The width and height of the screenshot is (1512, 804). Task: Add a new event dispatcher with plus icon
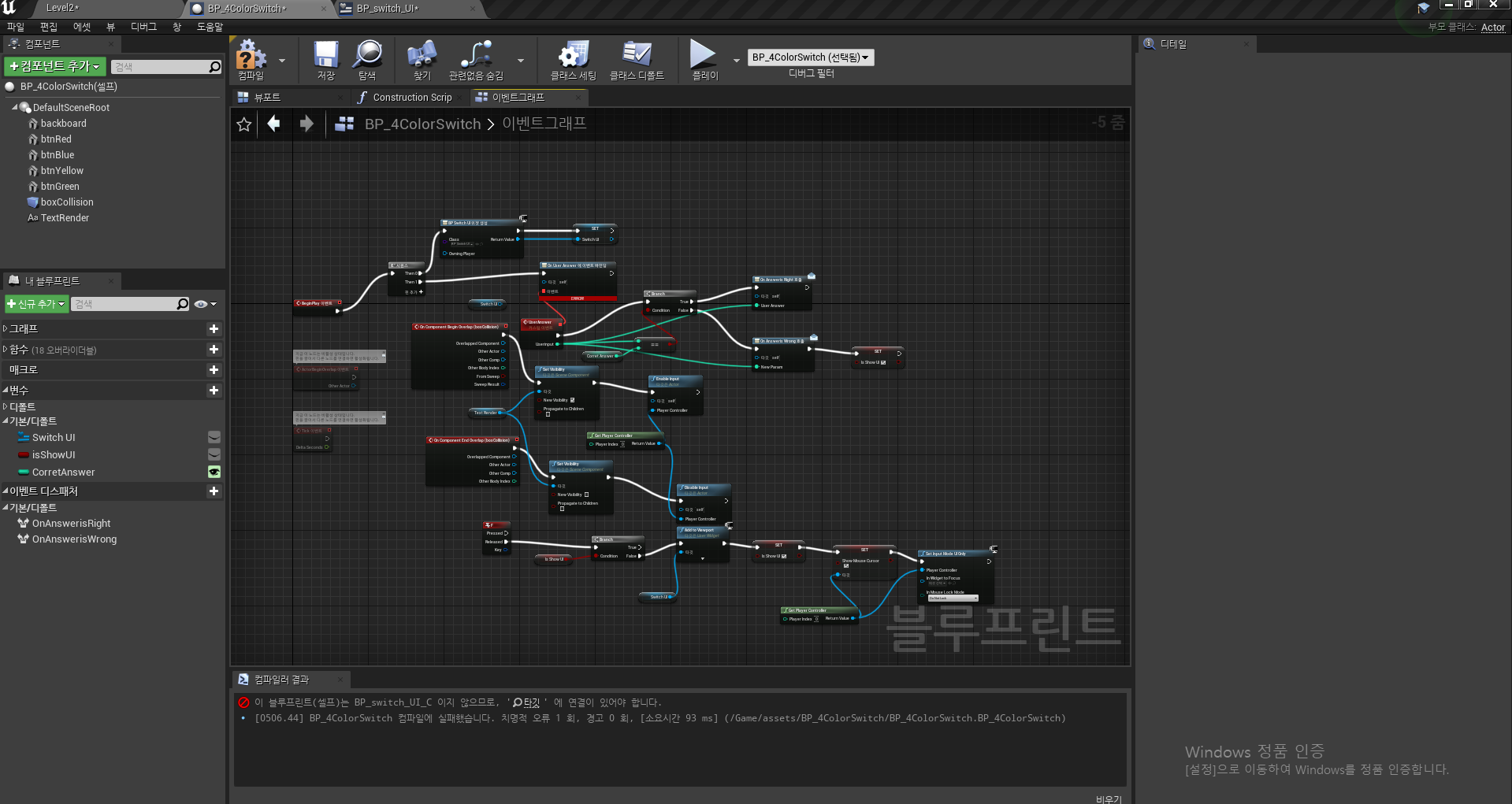(214, 491)
